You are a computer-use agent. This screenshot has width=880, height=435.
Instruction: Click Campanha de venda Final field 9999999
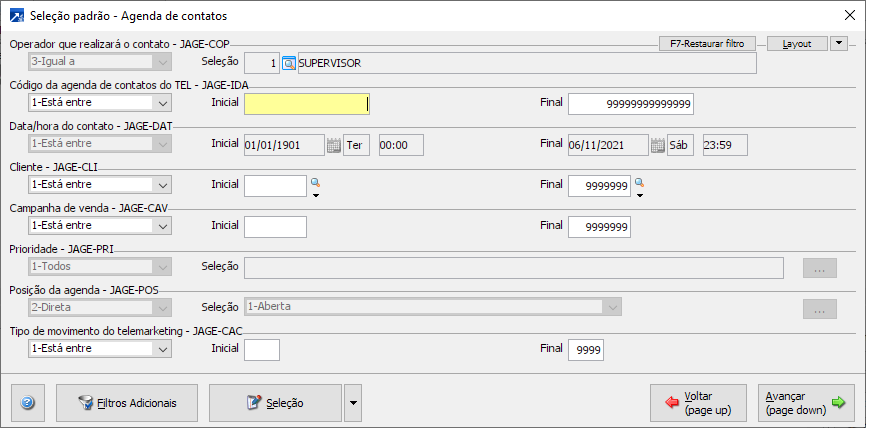pos(599,227)
